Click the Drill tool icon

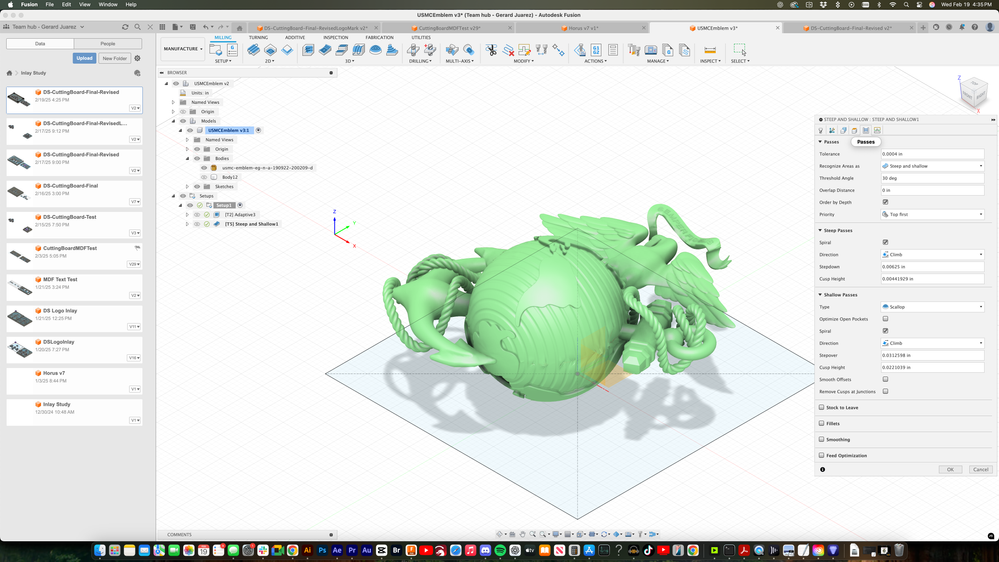click(413, 50)
